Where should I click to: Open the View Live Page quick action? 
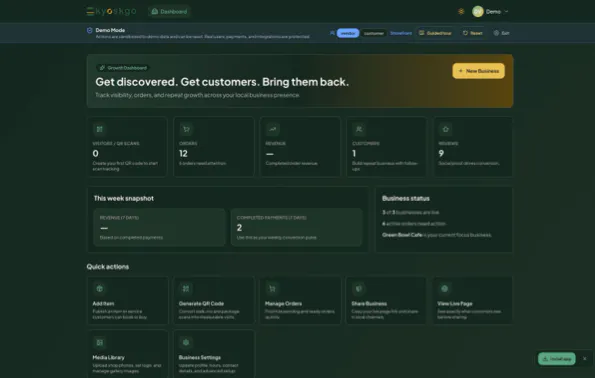pos(473,301)
